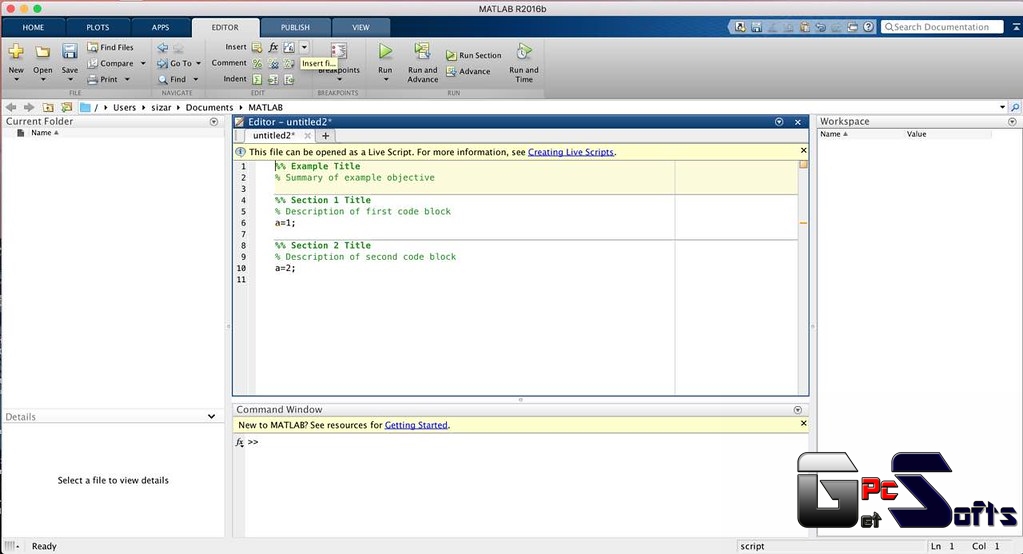The image size is (1023, 554).
Task: Click the Increase Indent icon
Action: [273, 79]
